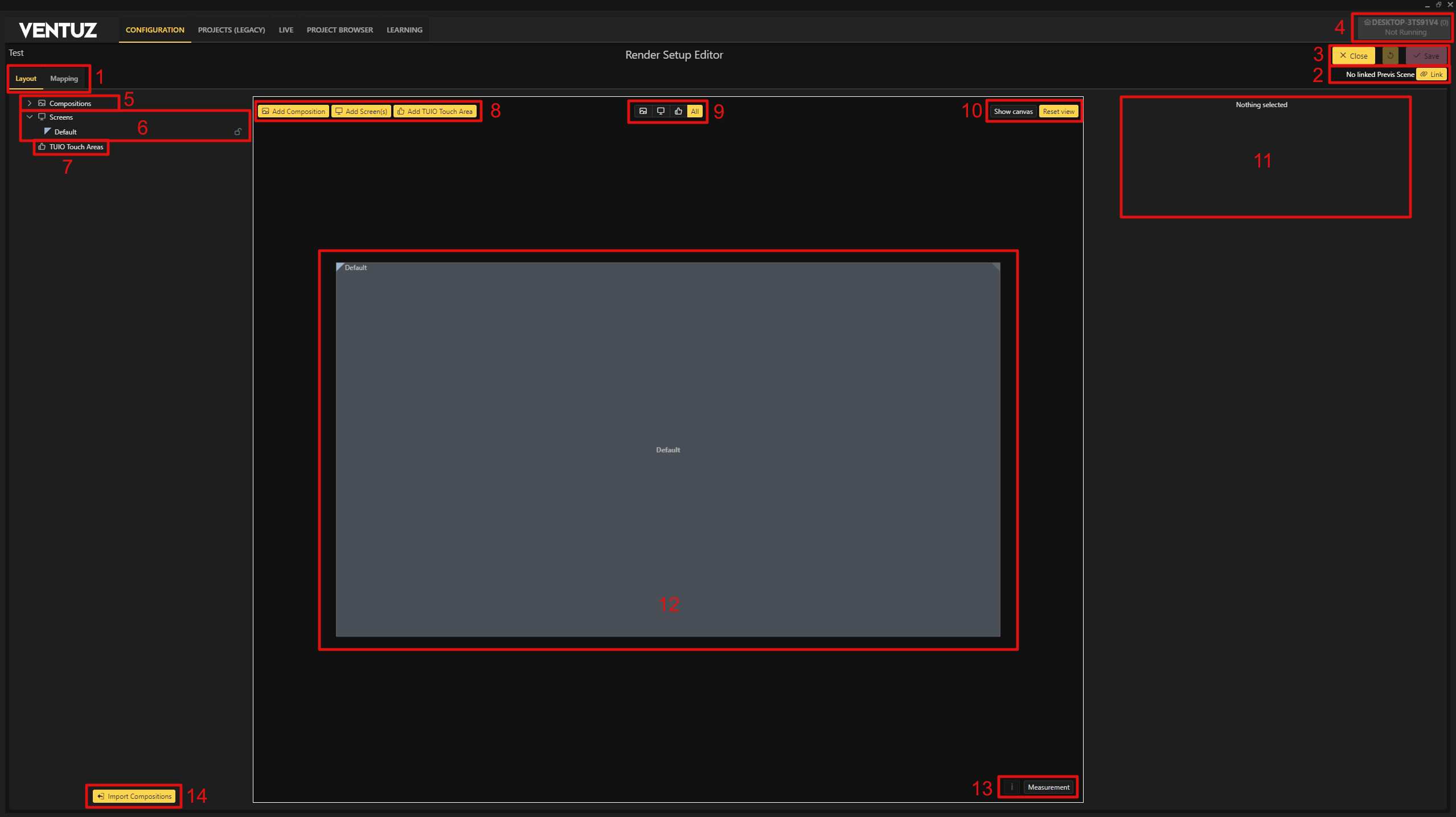Click the lock icon on Default screen

point(238,132)
